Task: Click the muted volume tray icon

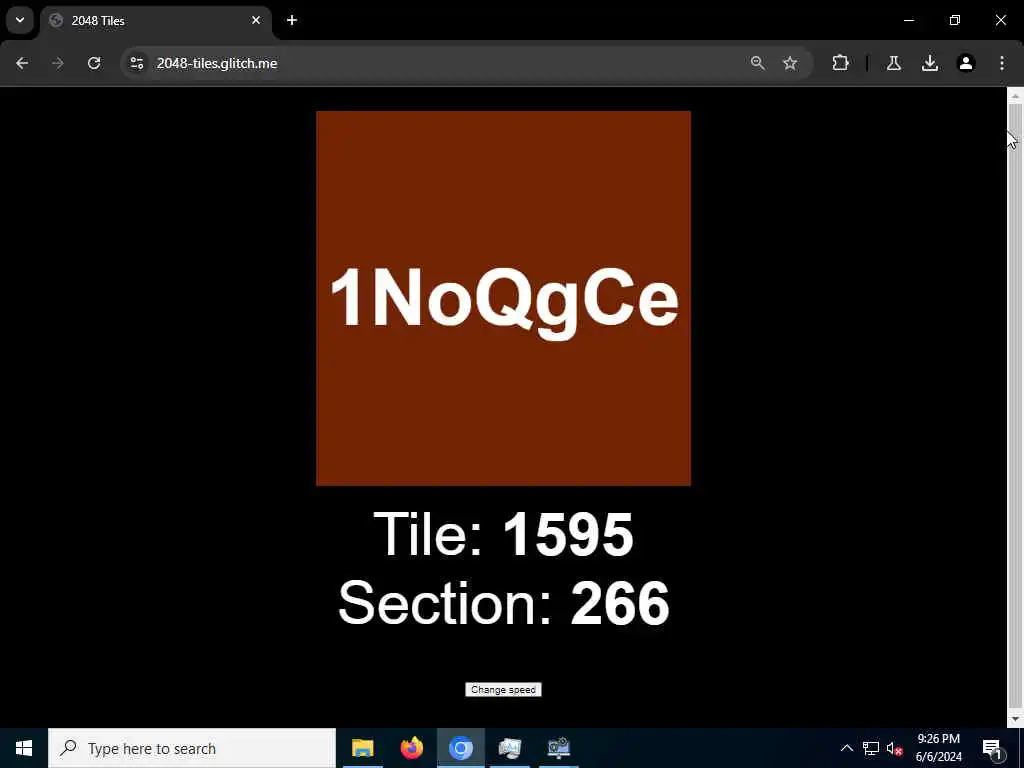Action: pos(895,748)
